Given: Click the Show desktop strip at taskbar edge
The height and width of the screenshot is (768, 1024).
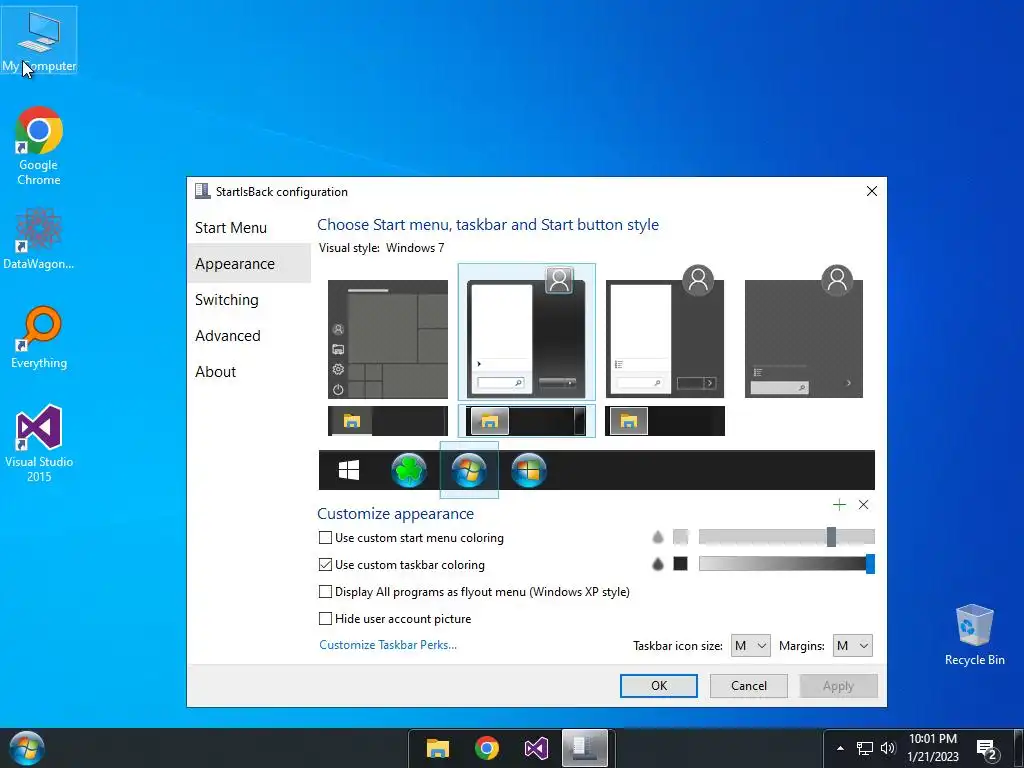Looking at the screenshot, I should 1020,748.
